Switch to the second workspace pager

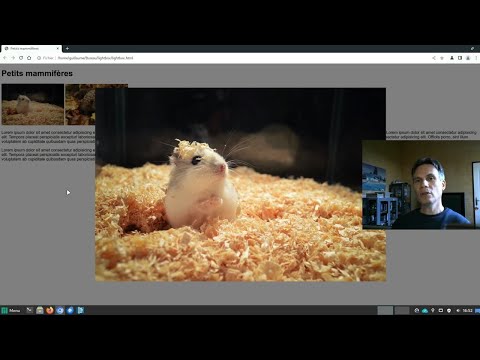[402, 311]
